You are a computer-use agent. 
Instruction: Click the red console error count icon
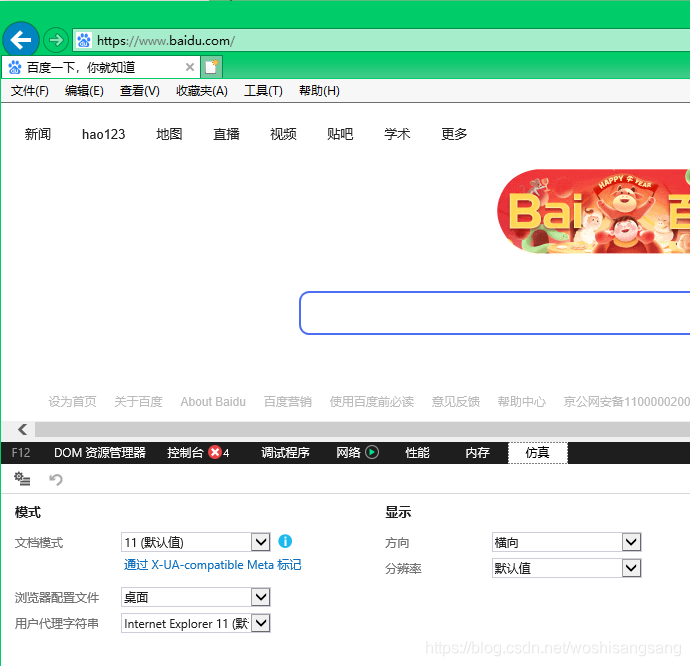215,453
